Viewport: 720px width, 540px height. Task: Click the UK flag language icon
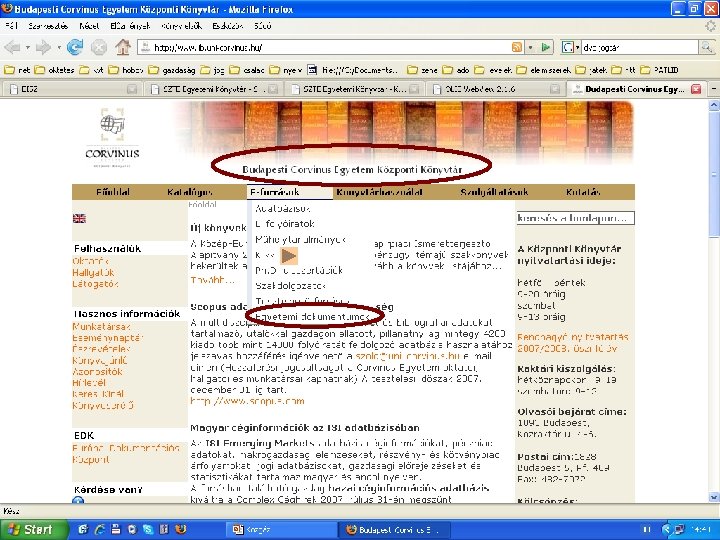(x=79, y=219)
